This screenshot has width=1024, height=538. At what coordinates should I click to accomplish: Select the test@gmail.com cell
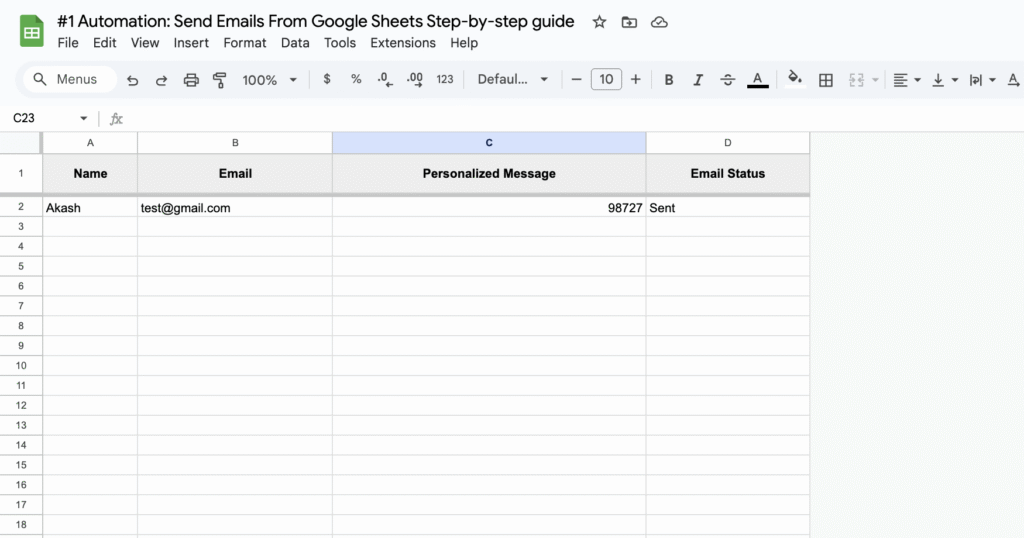(235, 208)
